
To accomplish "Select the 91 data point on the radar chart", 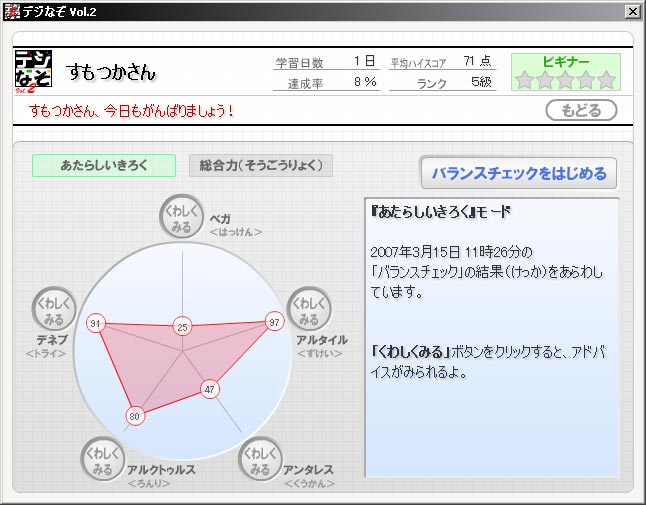I will pos(96,324).
